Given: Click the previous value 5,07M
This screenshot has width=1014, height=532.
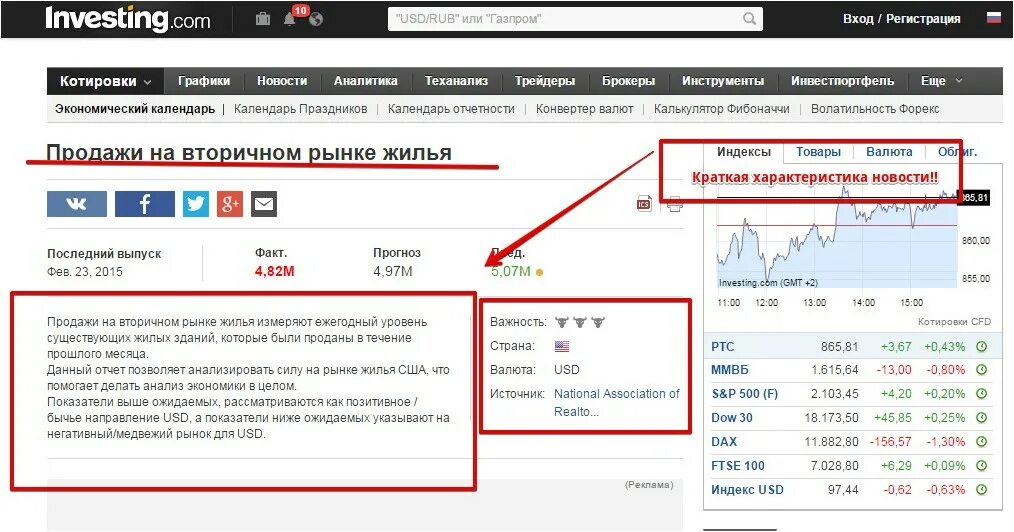Looking at the screenshot, I should click(x=510, y=271).
